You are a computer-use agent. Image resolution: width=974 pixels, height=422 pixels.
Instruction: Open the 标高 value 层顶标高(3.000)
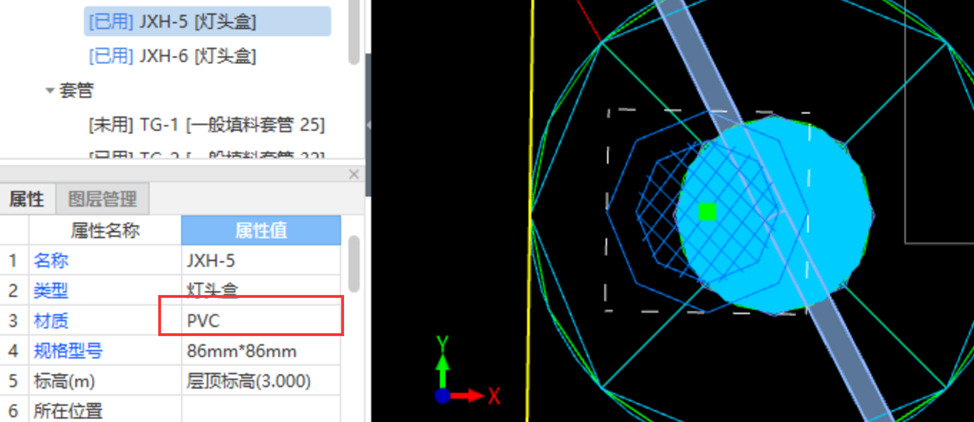(260, 381)
